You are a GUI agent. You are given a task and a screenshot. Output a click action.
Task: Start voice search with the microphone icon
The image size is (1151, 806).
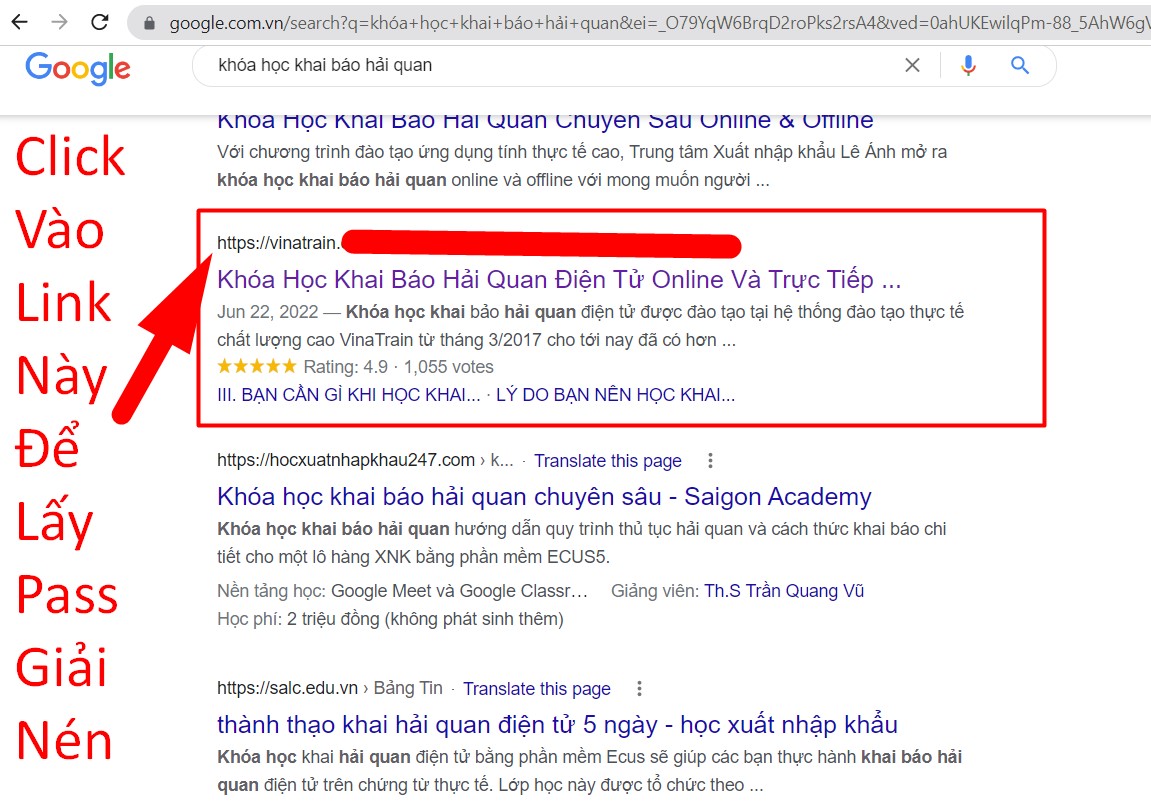[968, 65]
